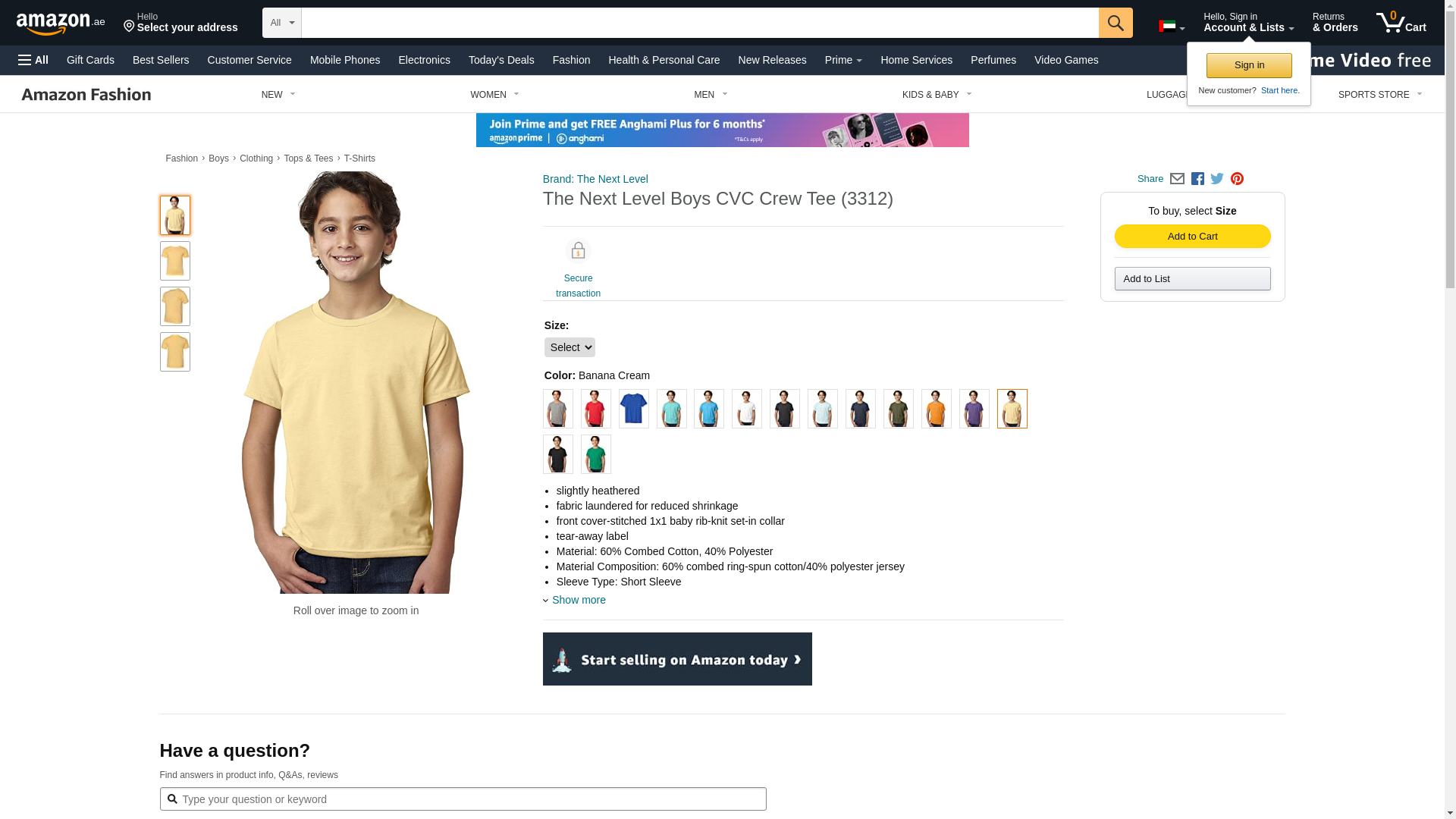
Task: Click the Add to Cart button
Action: [1192, 237]
